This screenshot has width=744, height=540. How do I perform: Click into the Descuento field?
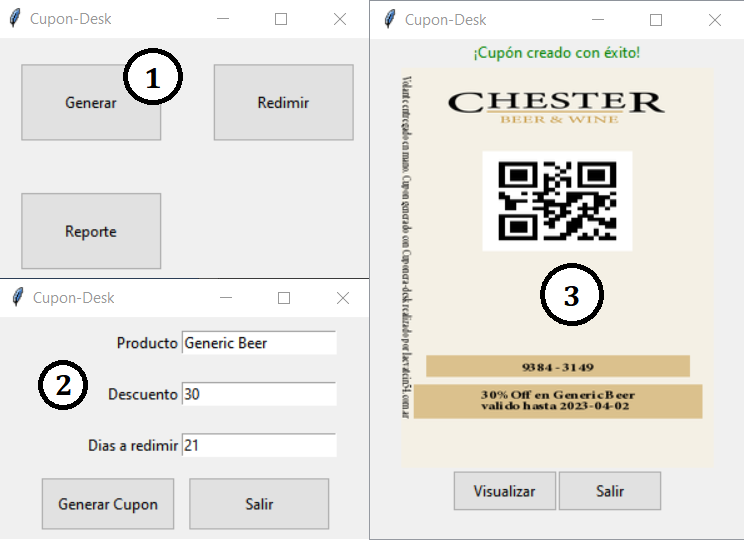[x=259, y=394]
